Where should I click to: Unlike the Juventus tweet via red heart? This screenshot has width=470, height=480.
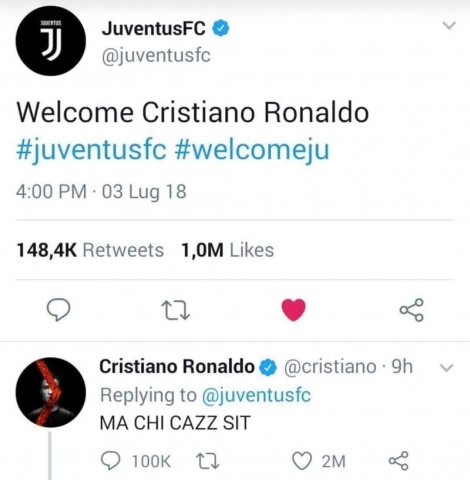click(293, 310)
